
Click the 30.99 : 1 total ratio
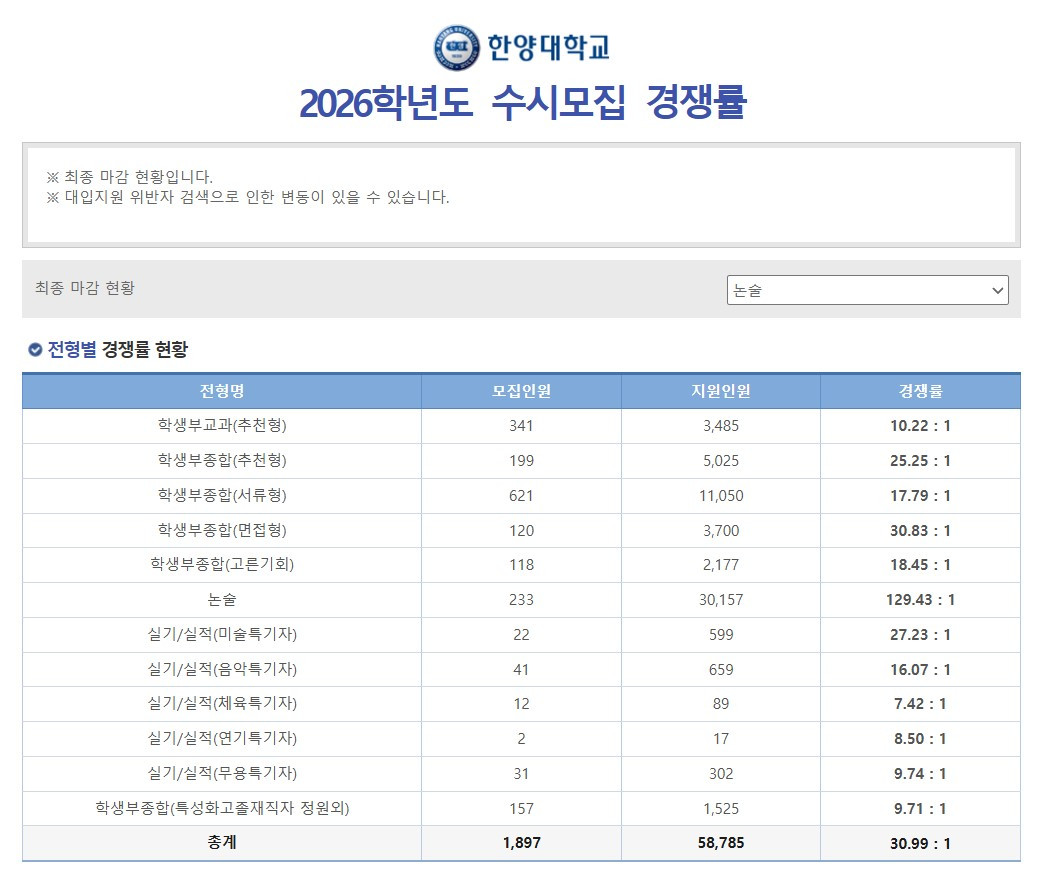click(x=921, y=845)
